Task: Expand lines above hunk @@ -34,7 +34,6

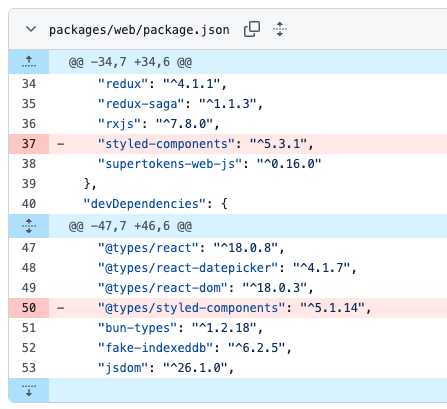Action: (29, 62)
